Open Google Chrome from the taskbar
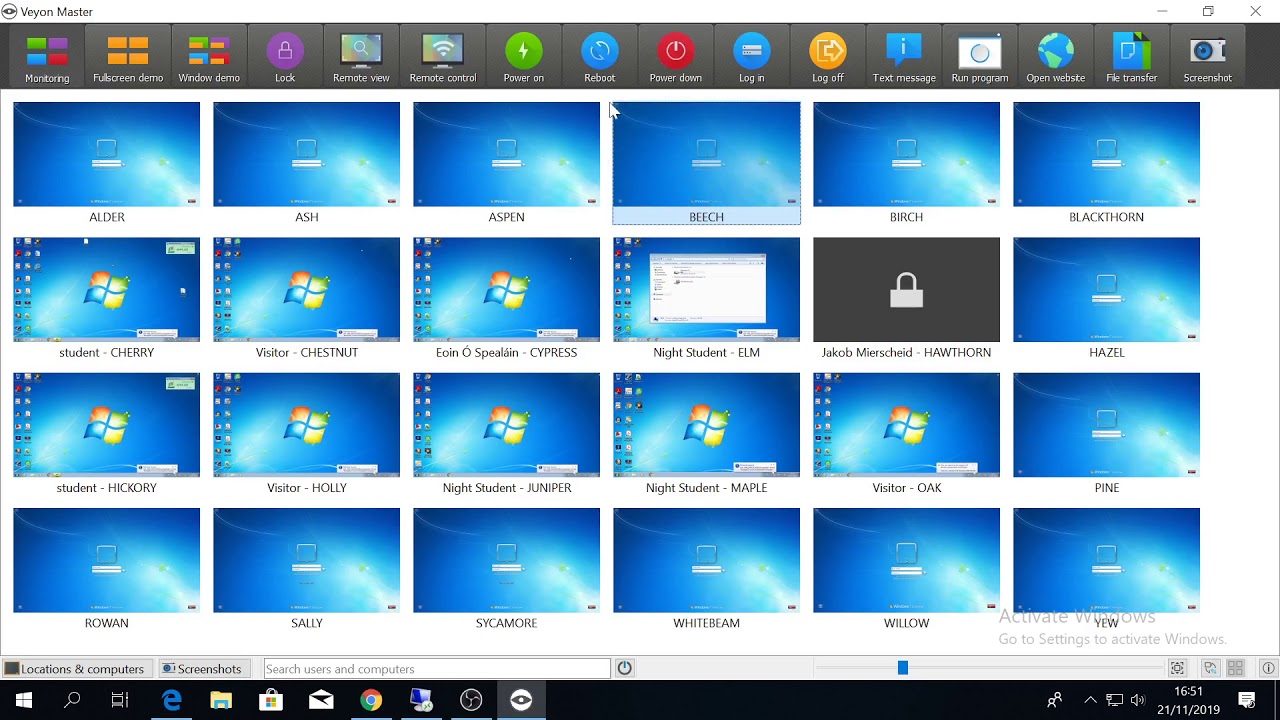Viewport: 1280px width, 720px height. point(371,700)
